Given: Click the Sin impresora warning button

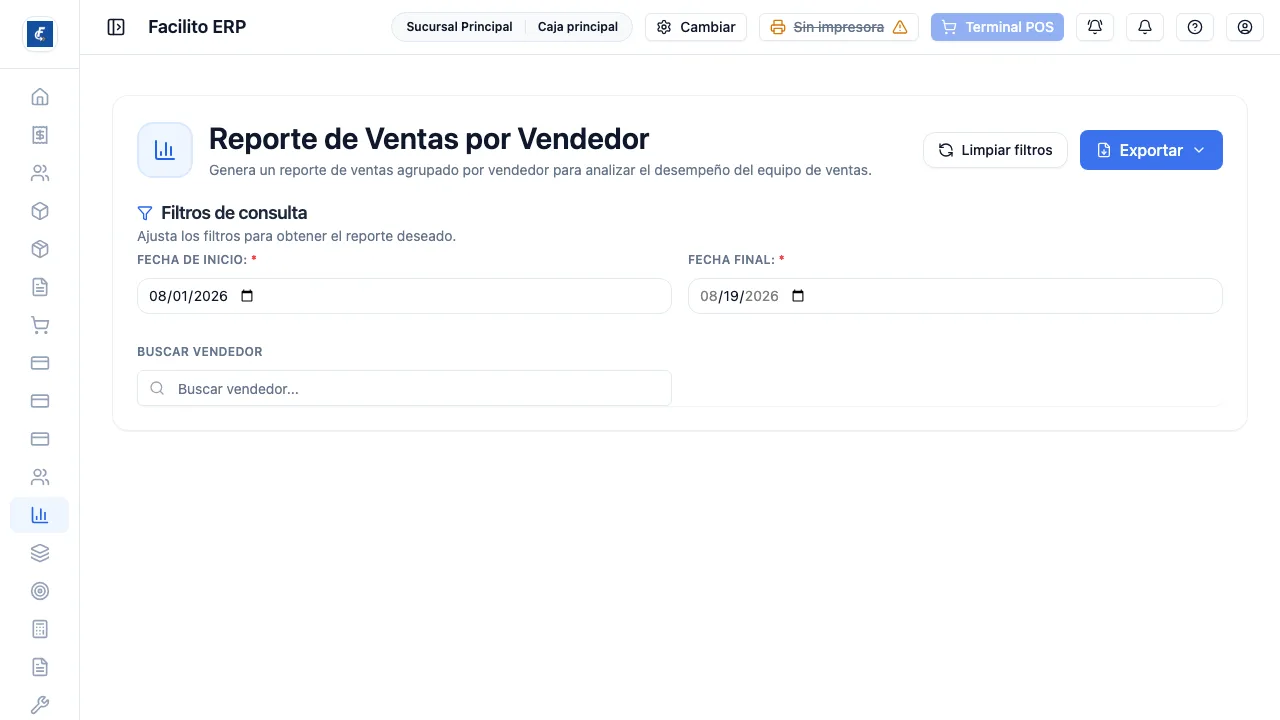Looking at the screenshot, I should coord(839,27).
